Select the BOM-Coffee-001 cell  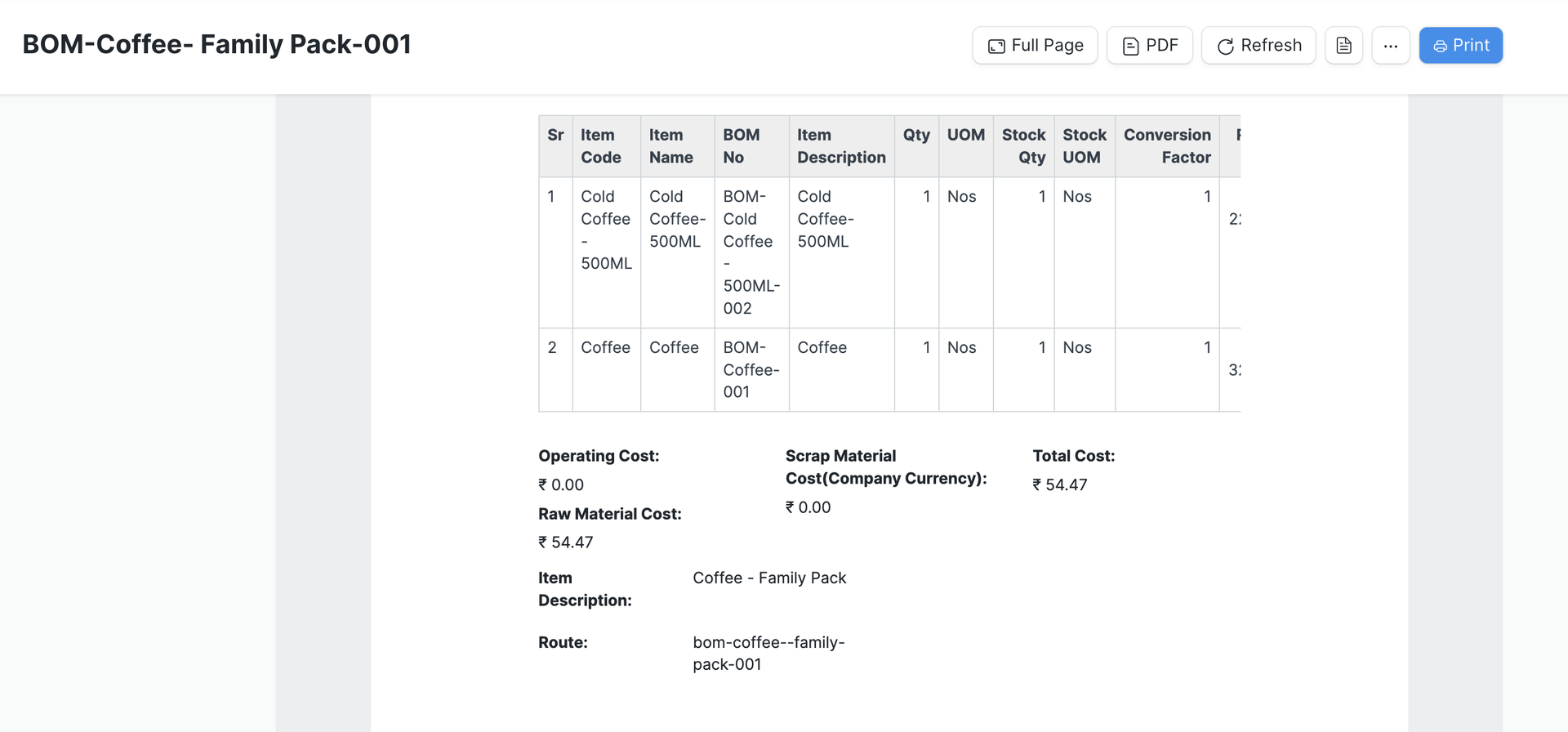(751, 369)
